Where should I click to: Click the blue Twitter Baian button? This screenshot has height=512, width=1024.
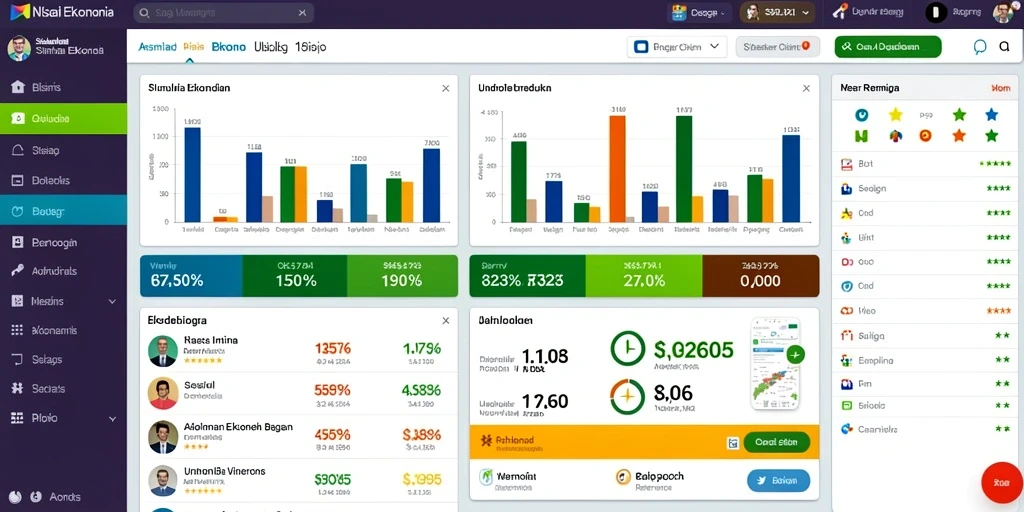pyautogui.click(x=778, y=481)
